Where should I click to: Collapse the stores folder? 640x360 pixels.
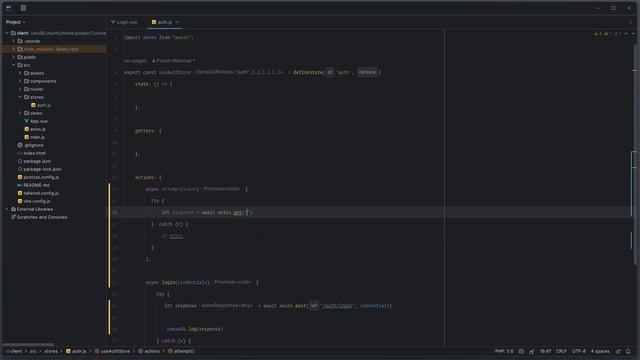(x=20, y=97)
